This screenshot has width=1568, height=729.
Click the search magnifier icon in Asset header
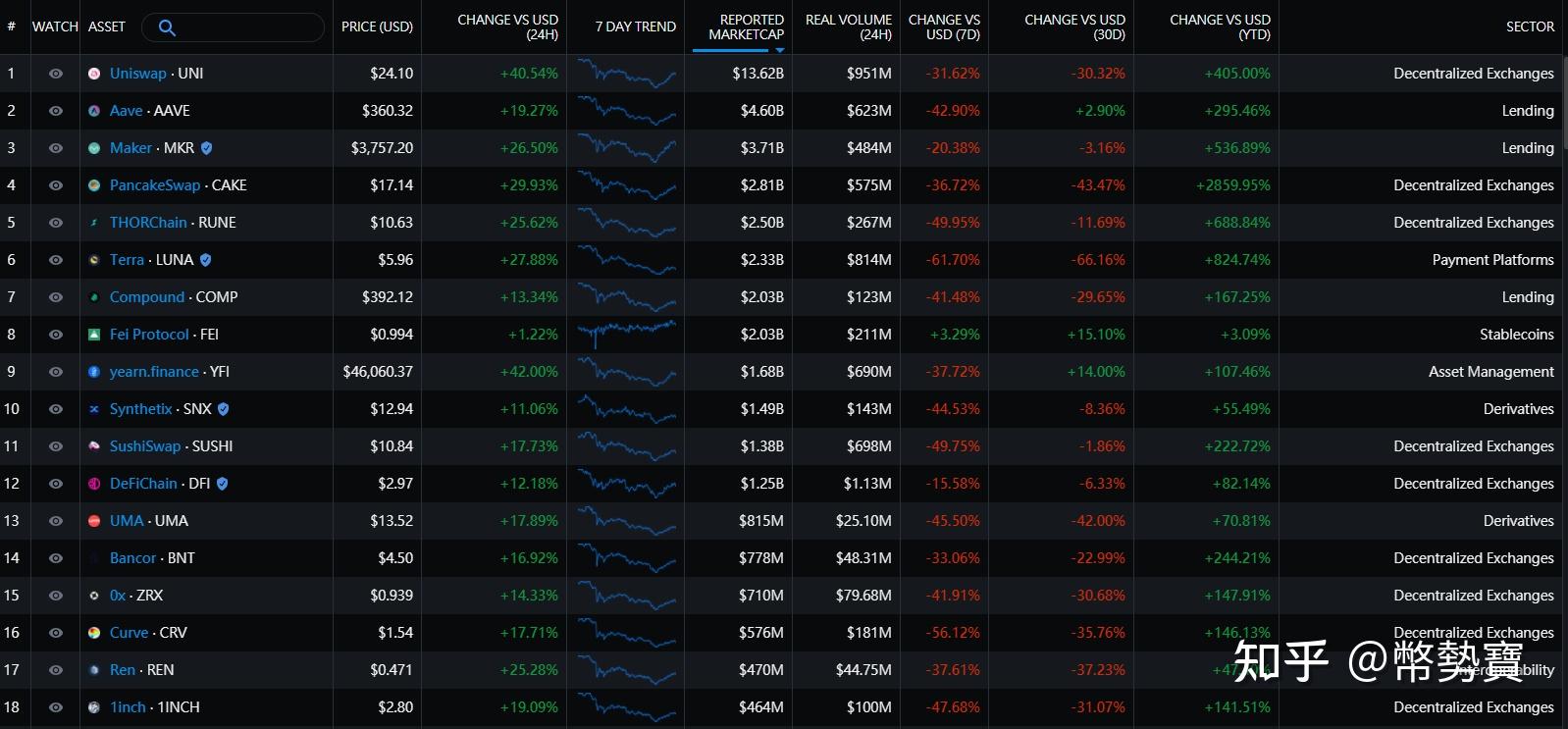click(167, 27)
